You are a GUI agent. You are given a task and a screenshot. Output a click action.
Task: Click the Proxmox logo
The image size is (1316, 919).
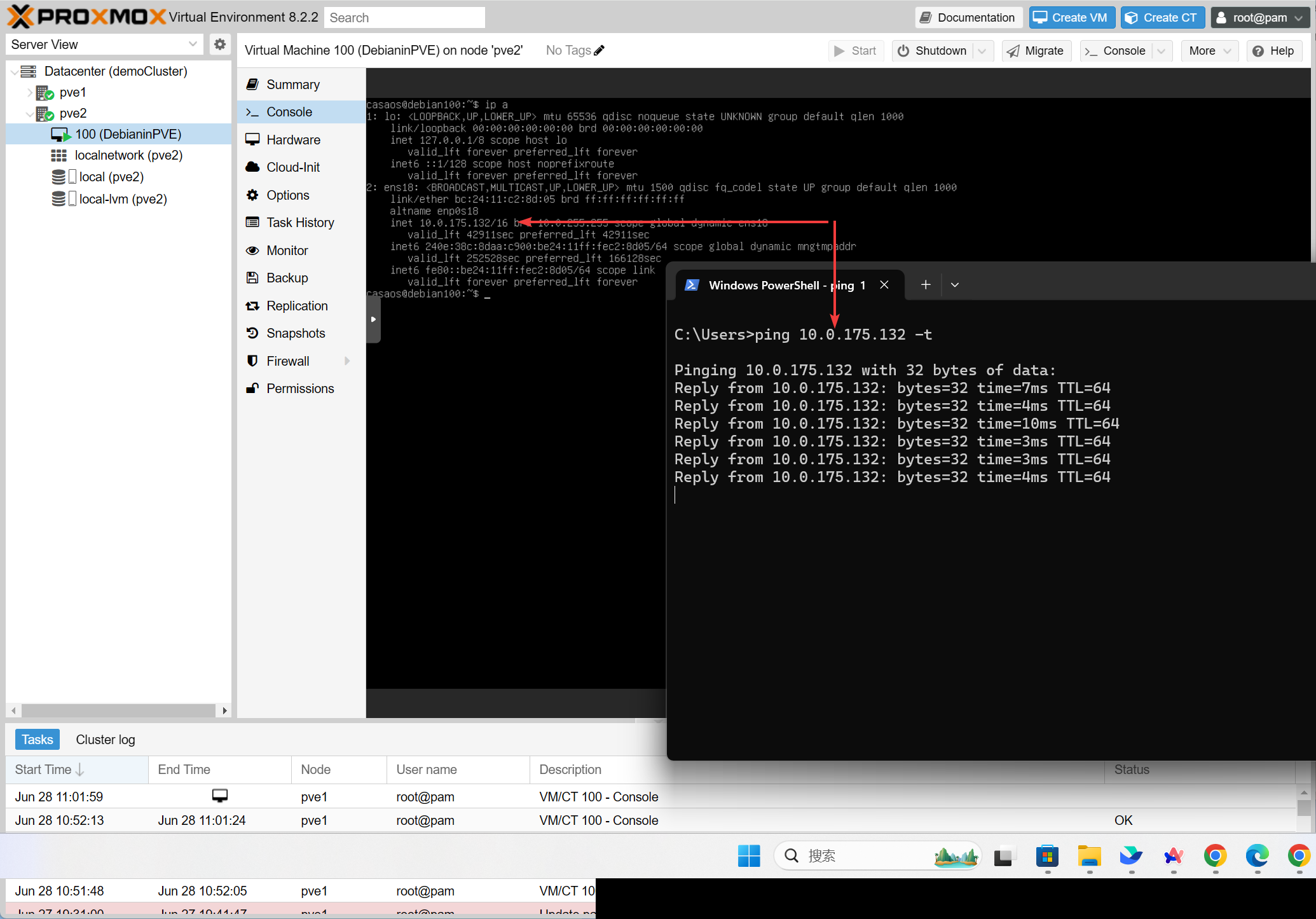click(x=86, y=17)
